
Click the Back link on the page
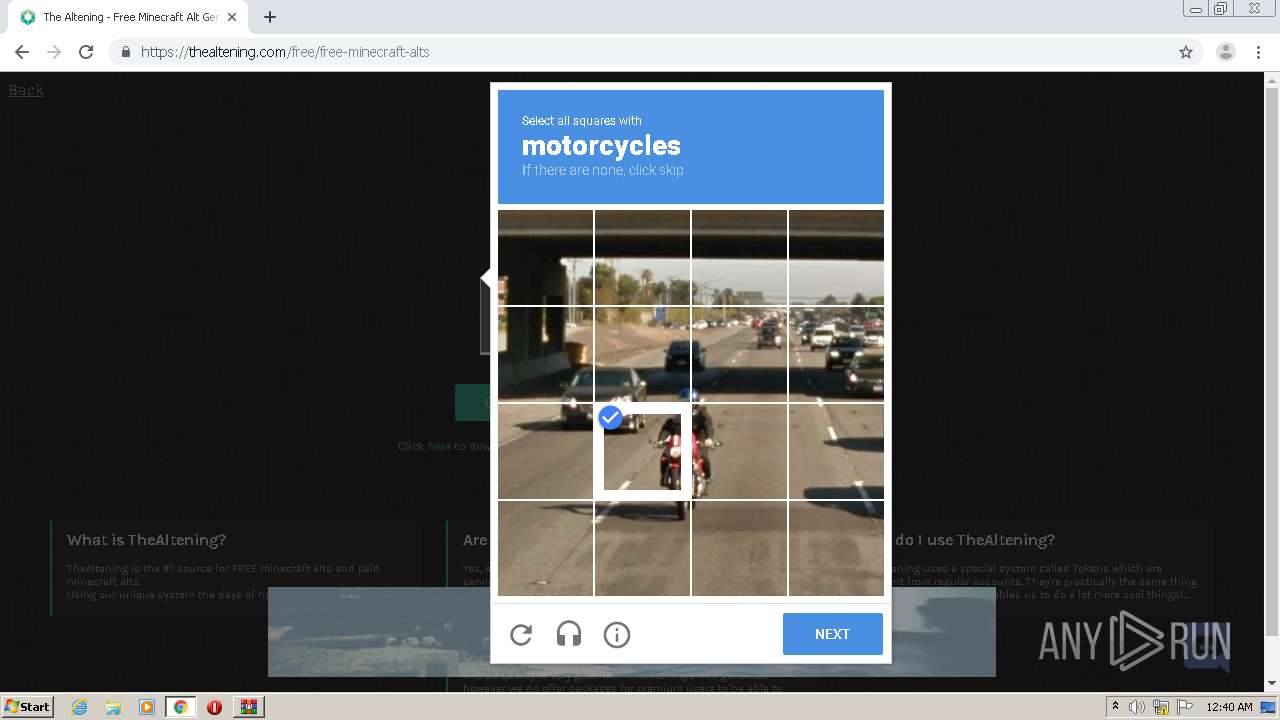[x=26, y=90]
